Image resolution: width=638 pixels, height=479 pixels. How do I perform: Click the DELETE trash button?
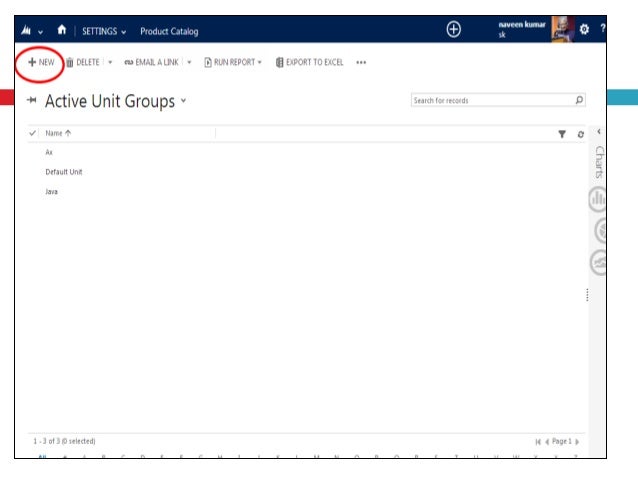click(x=83, y=62)
